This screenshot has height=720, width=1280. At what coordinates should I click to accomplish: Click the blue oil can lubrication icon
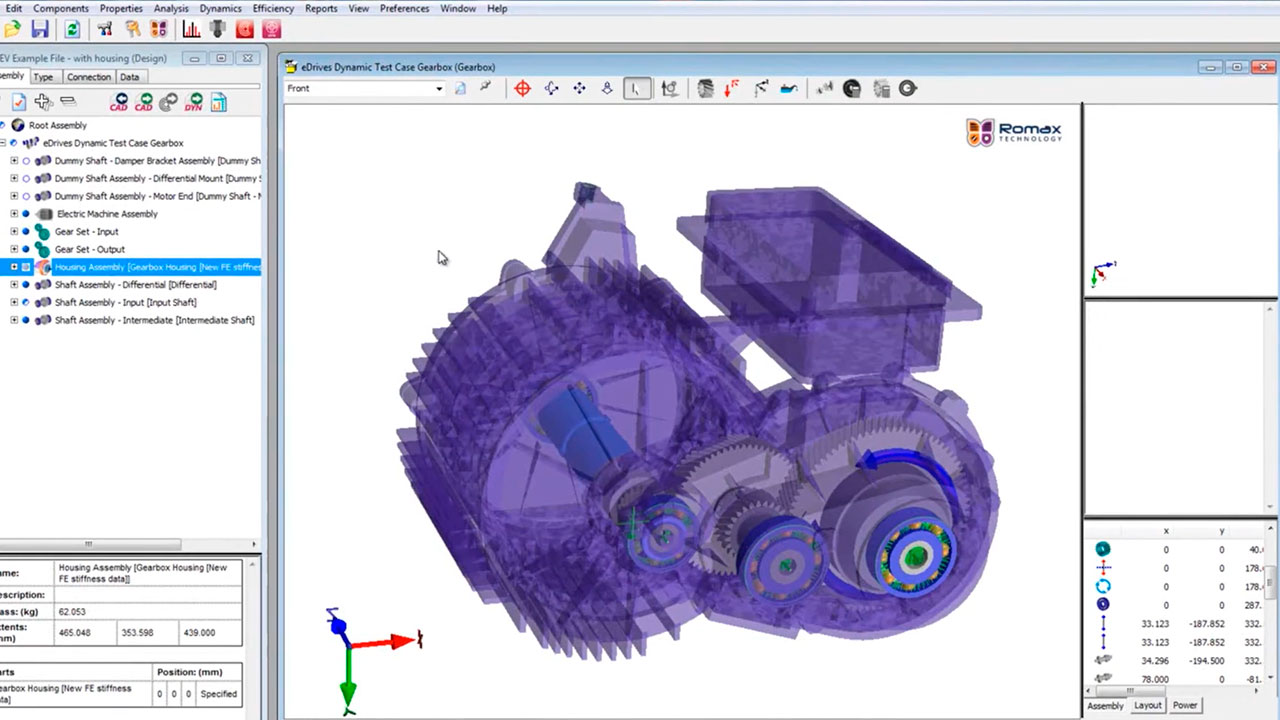[x=789, y=89]
